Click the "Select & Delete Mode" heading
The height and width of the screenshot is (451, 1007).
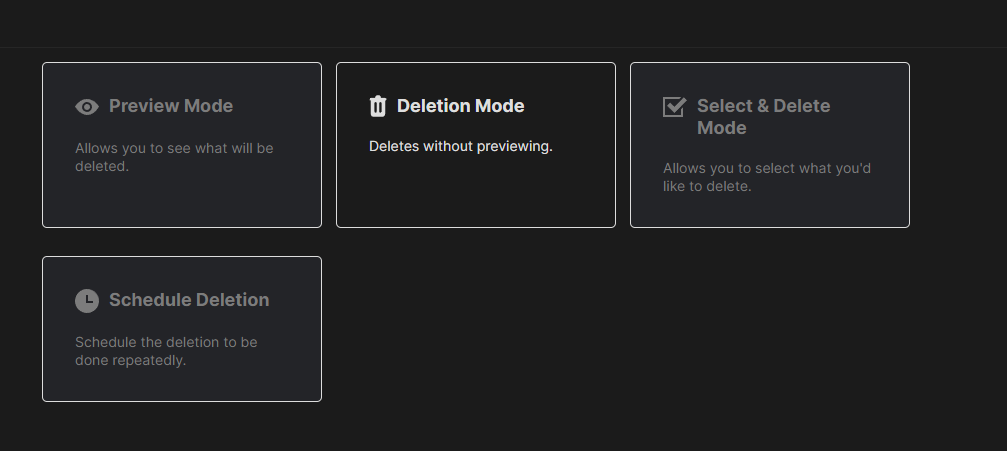pos(764,116)
